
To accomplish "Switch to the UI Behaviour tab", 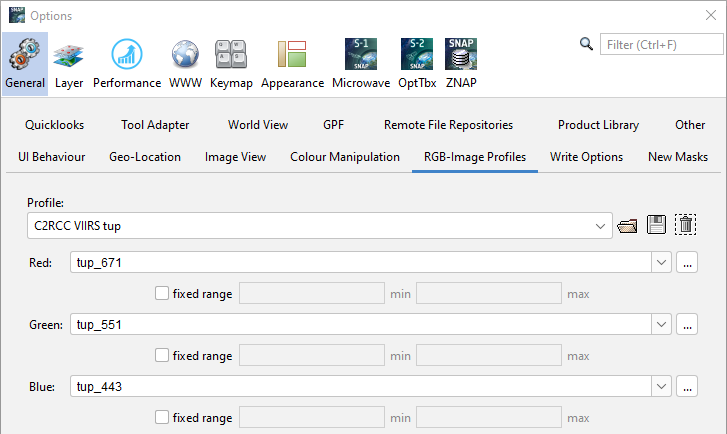I will point(51,157).
